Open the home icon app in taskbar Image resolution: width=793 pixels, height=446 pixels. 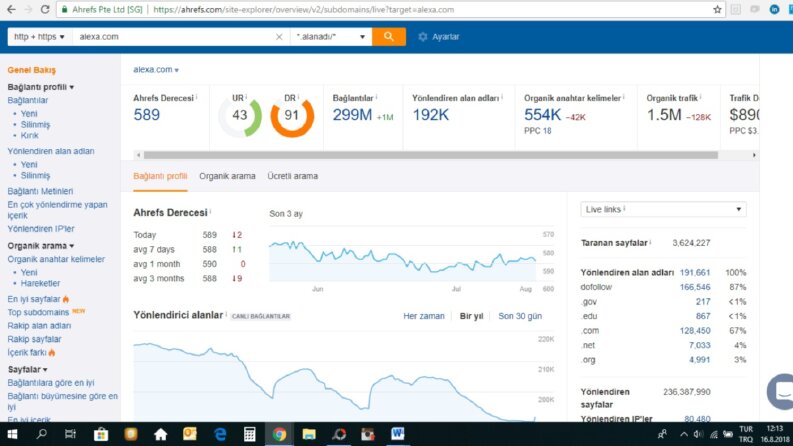pos(161,434)
